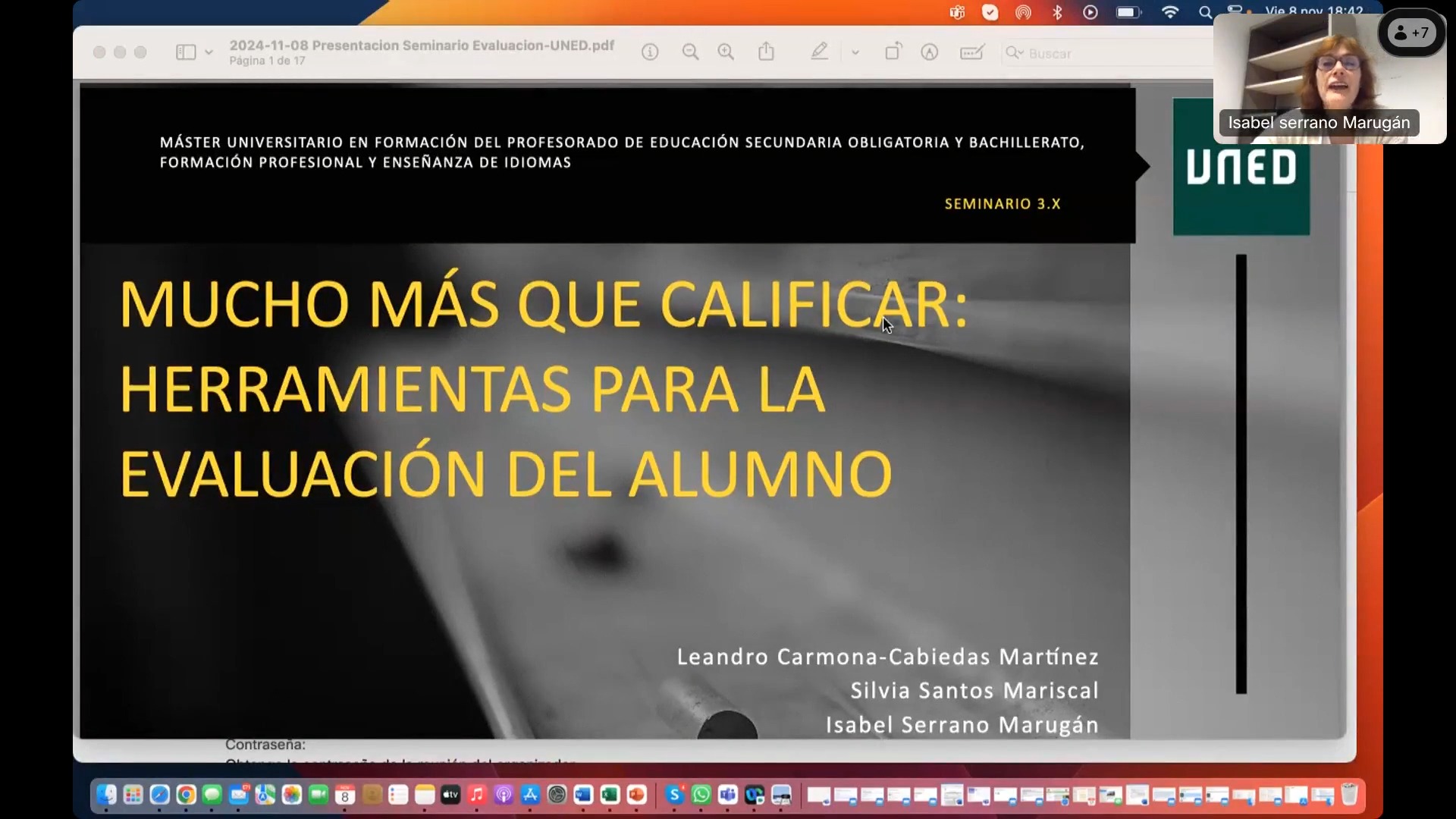The height and width of the screenshot is (819, 1456).
Task: Open Wi-Fi menu bar icon
Action: (x=1170, y=12)
